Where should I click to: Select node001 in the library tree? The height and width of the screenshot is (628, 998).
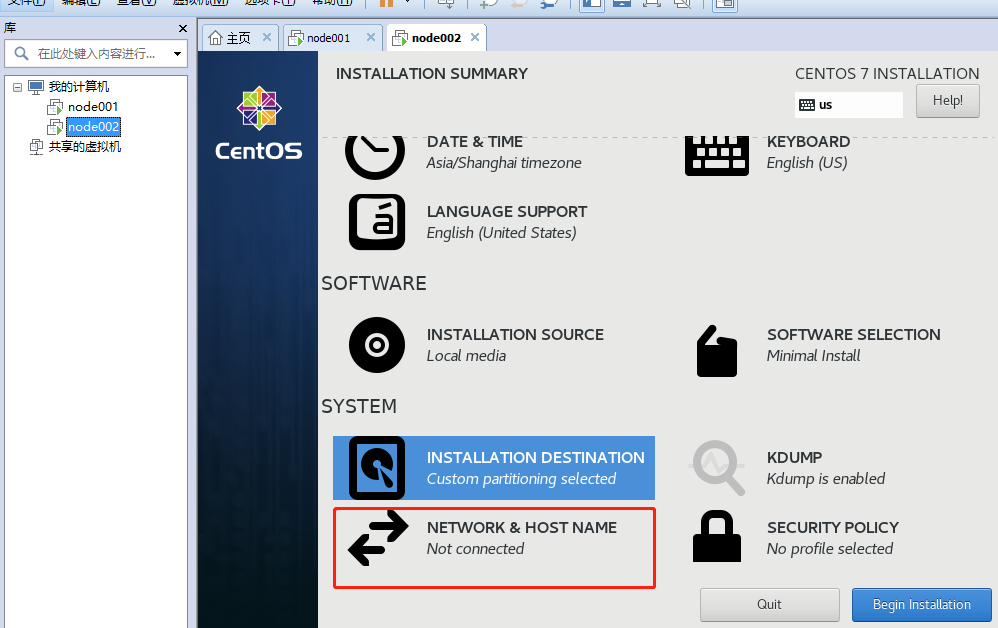pos(93,107)
